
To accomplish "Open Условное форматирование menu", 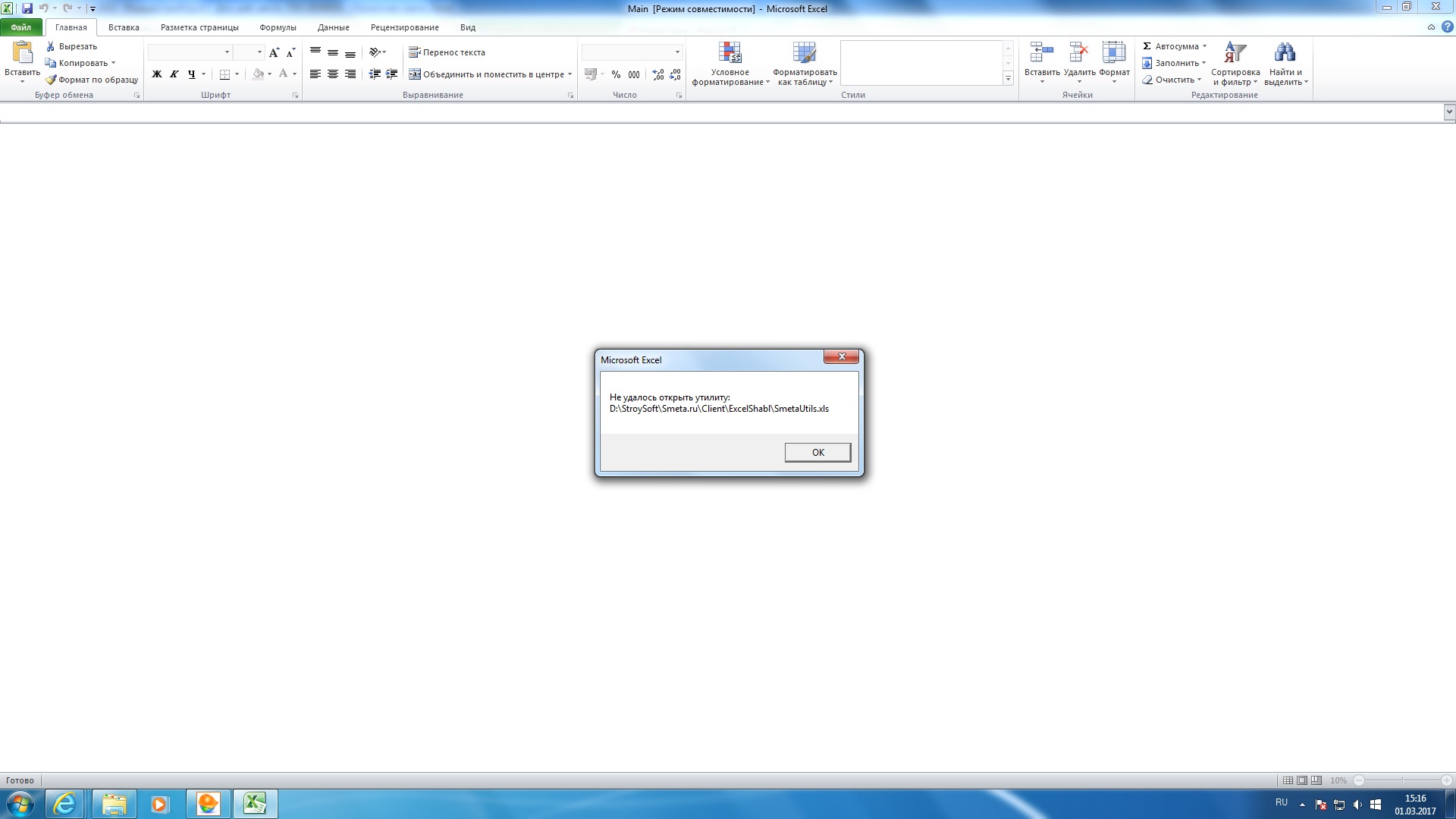I will (730, 64).
